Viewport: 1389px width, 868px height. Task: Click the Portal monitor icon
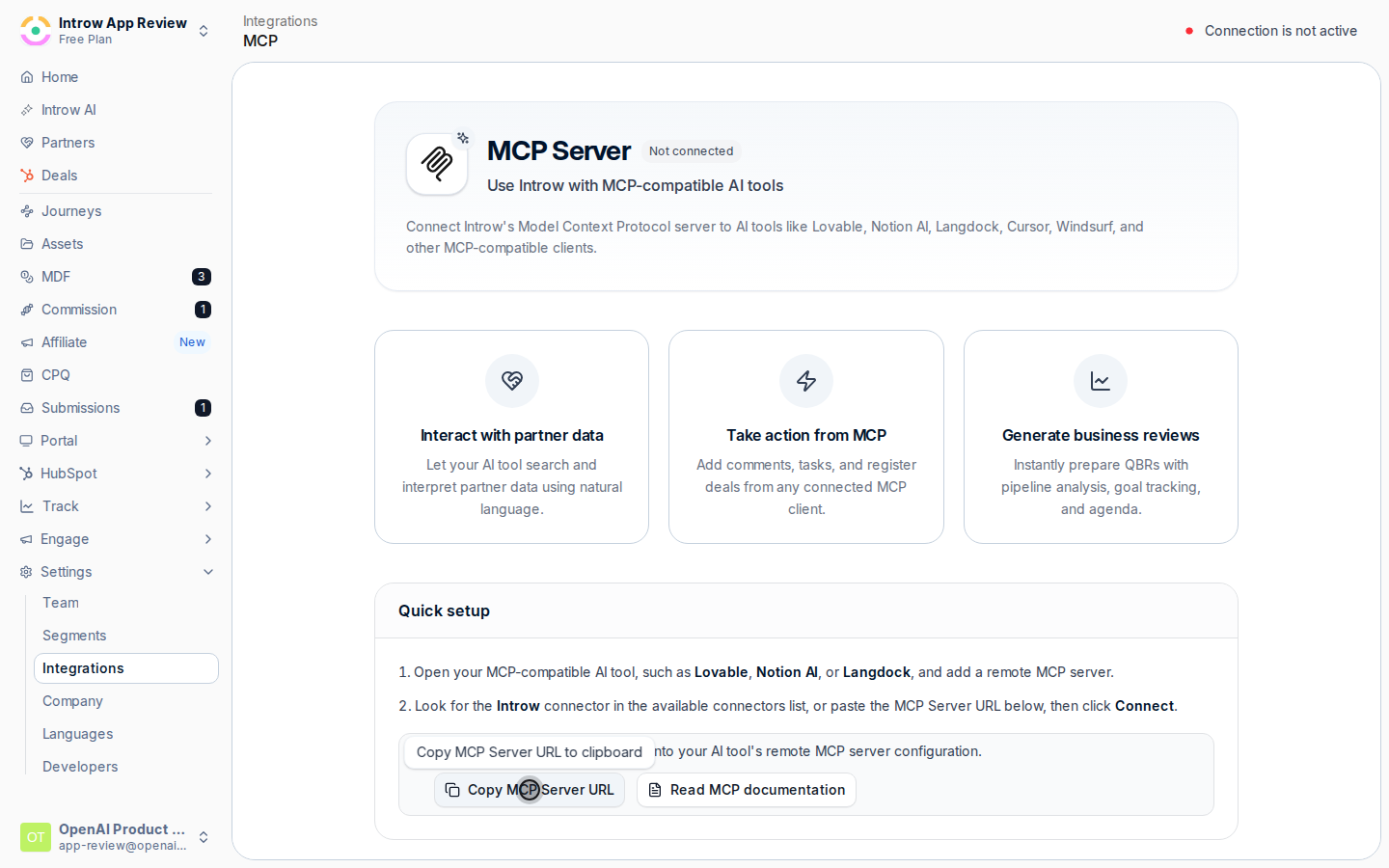pyautogui.click(x=26, y=441)
